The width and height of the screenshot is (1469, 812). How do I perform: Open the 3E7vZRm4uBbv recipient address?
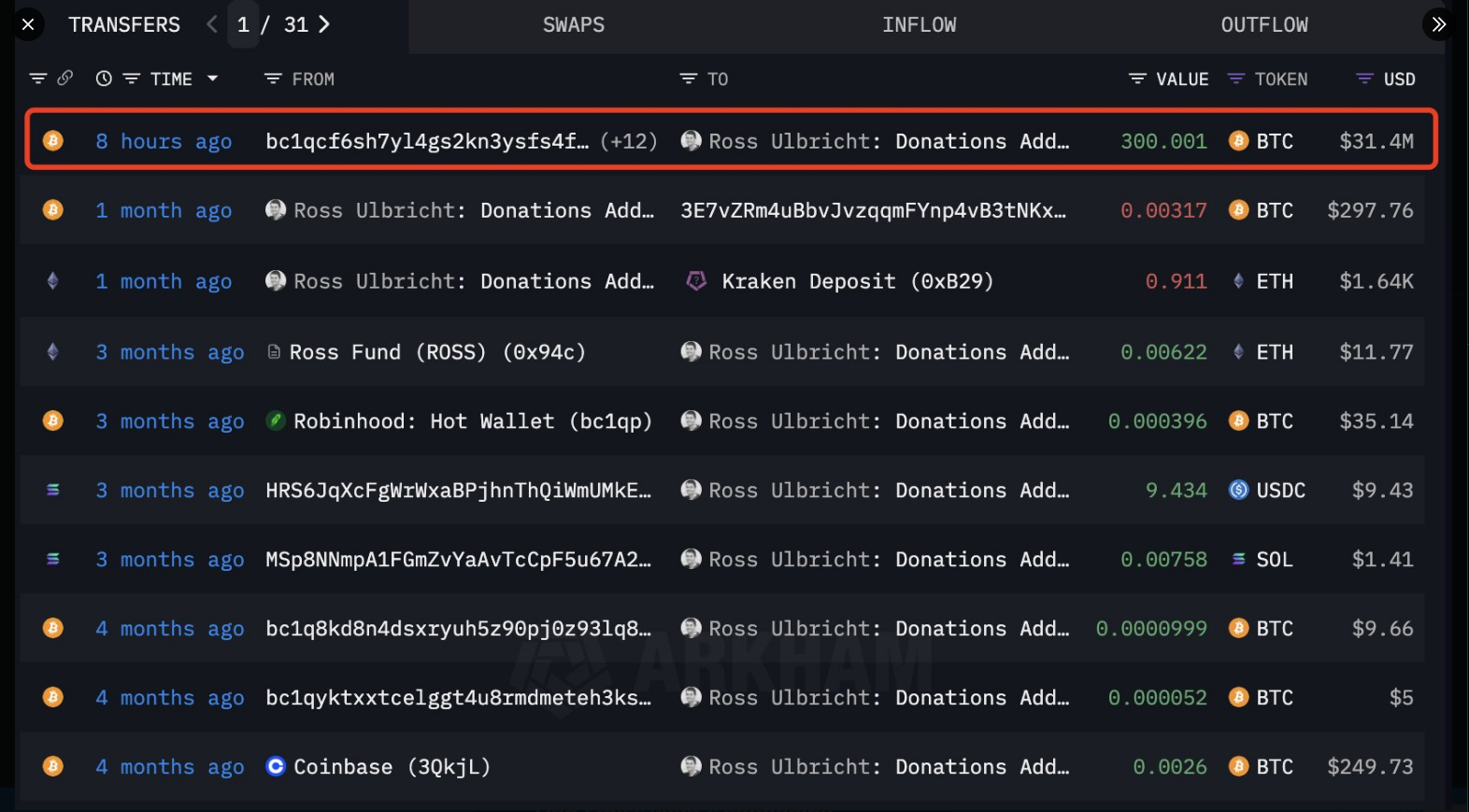tap(872, 210)
